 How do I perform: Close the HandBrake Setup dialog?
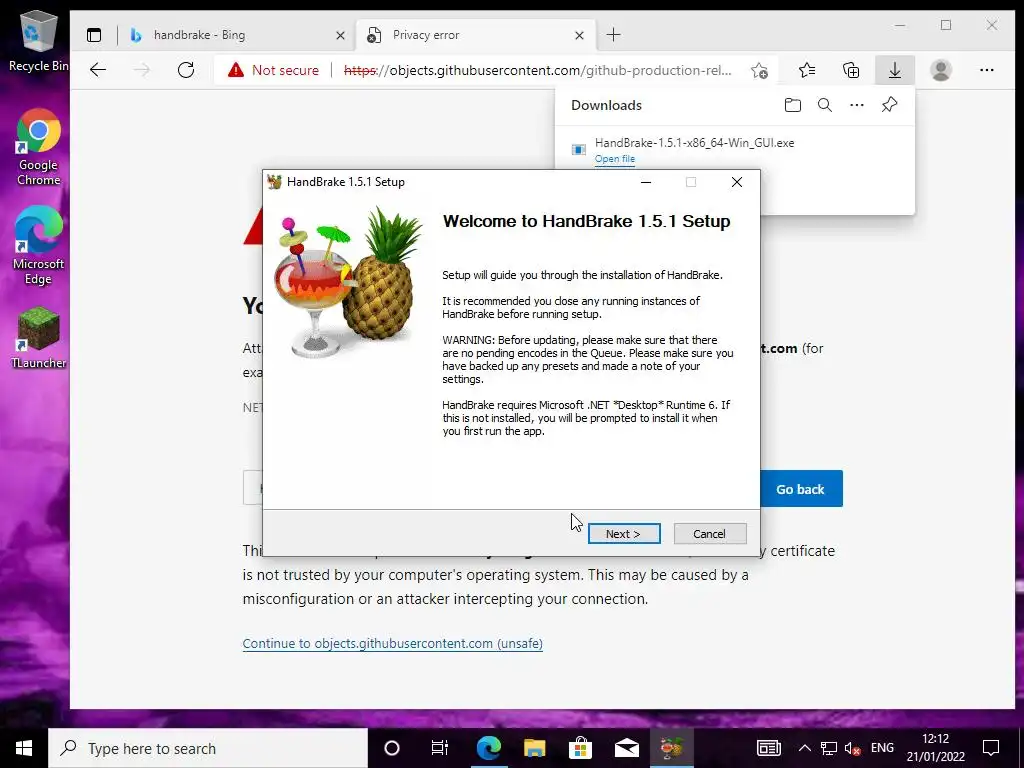737,182
